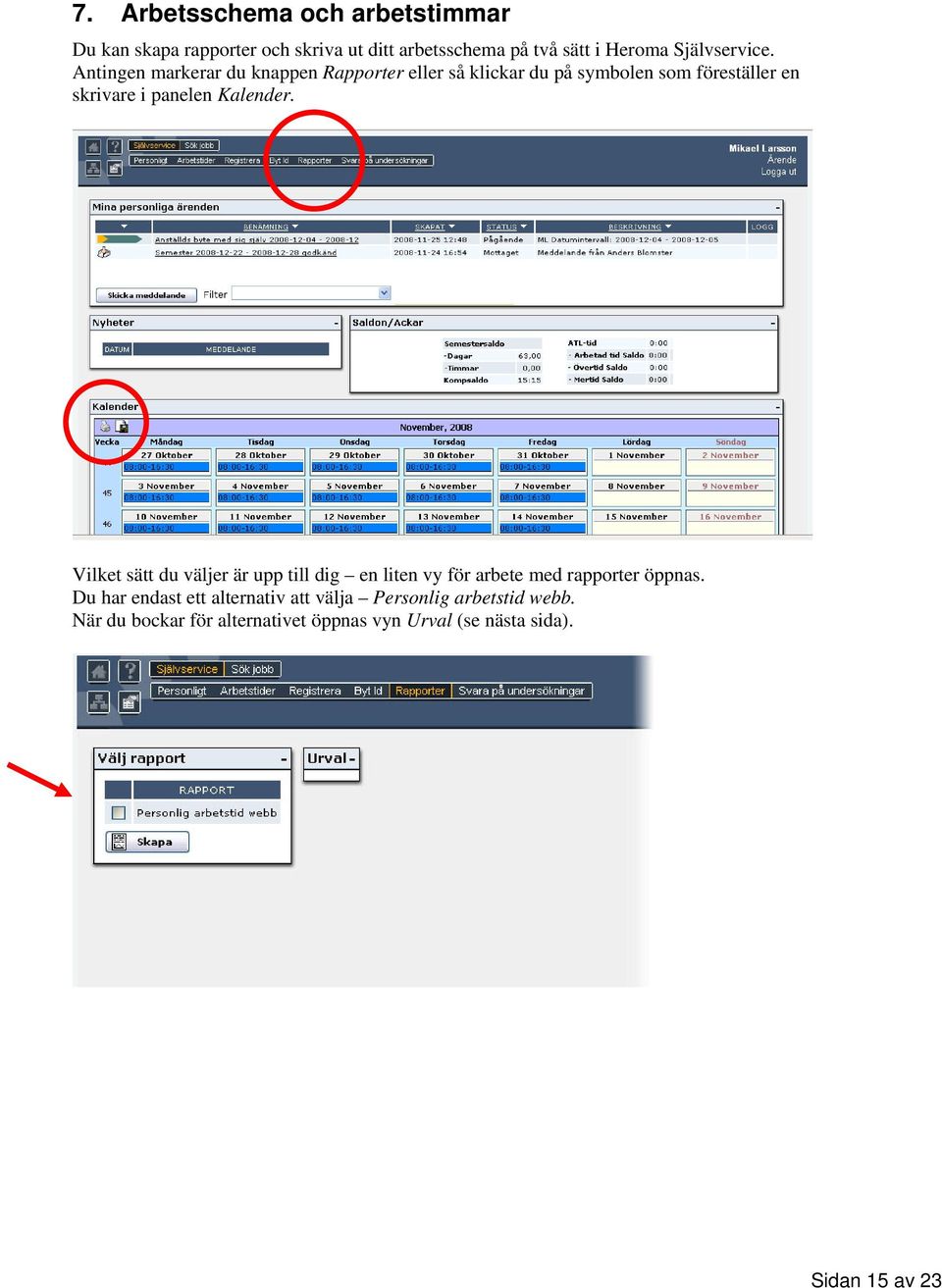Click the 08:00-16:30 shift on 27 Oktober
The height and width of the screenshot is (1288, 942).
point(166,467)
